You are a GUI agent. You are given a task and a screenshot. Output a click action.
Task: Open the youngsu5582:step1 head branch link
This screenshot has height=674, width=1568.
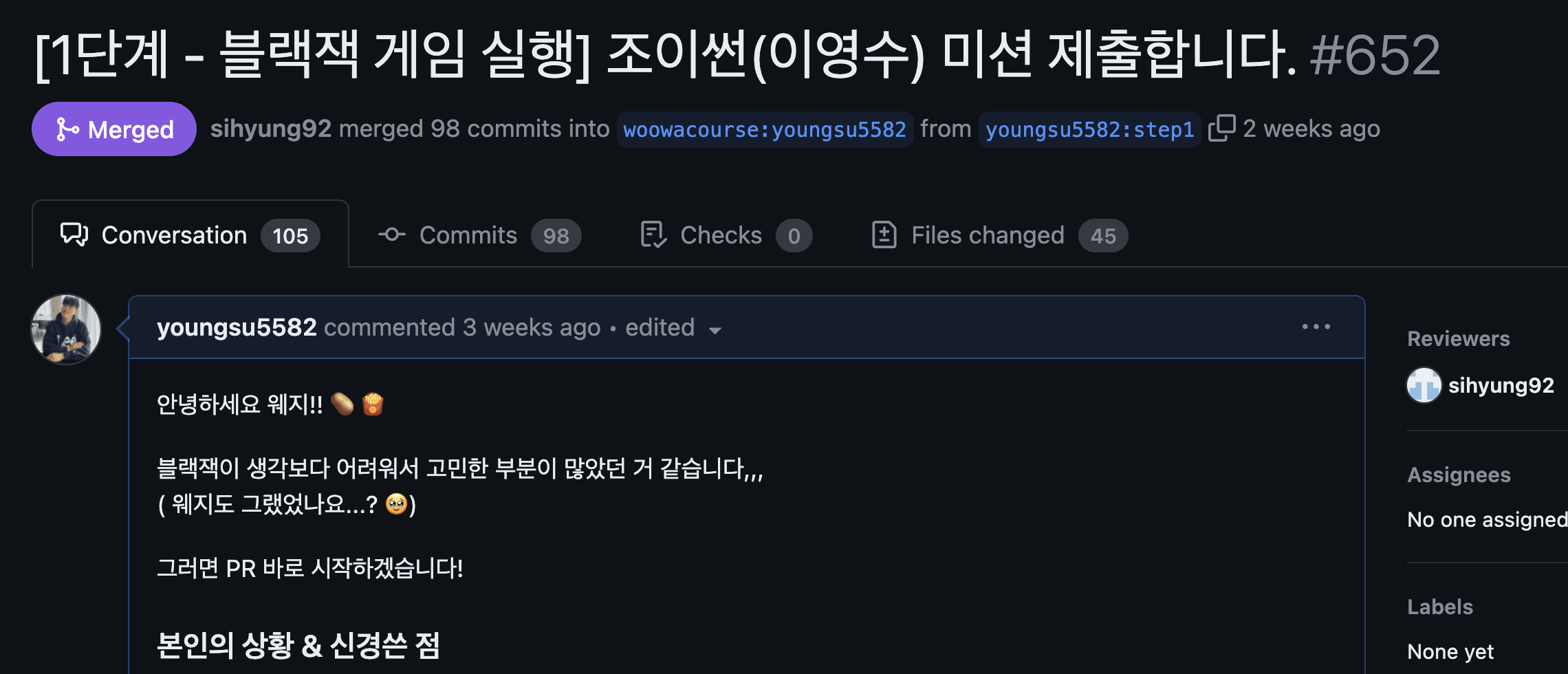pos(1089,129)
